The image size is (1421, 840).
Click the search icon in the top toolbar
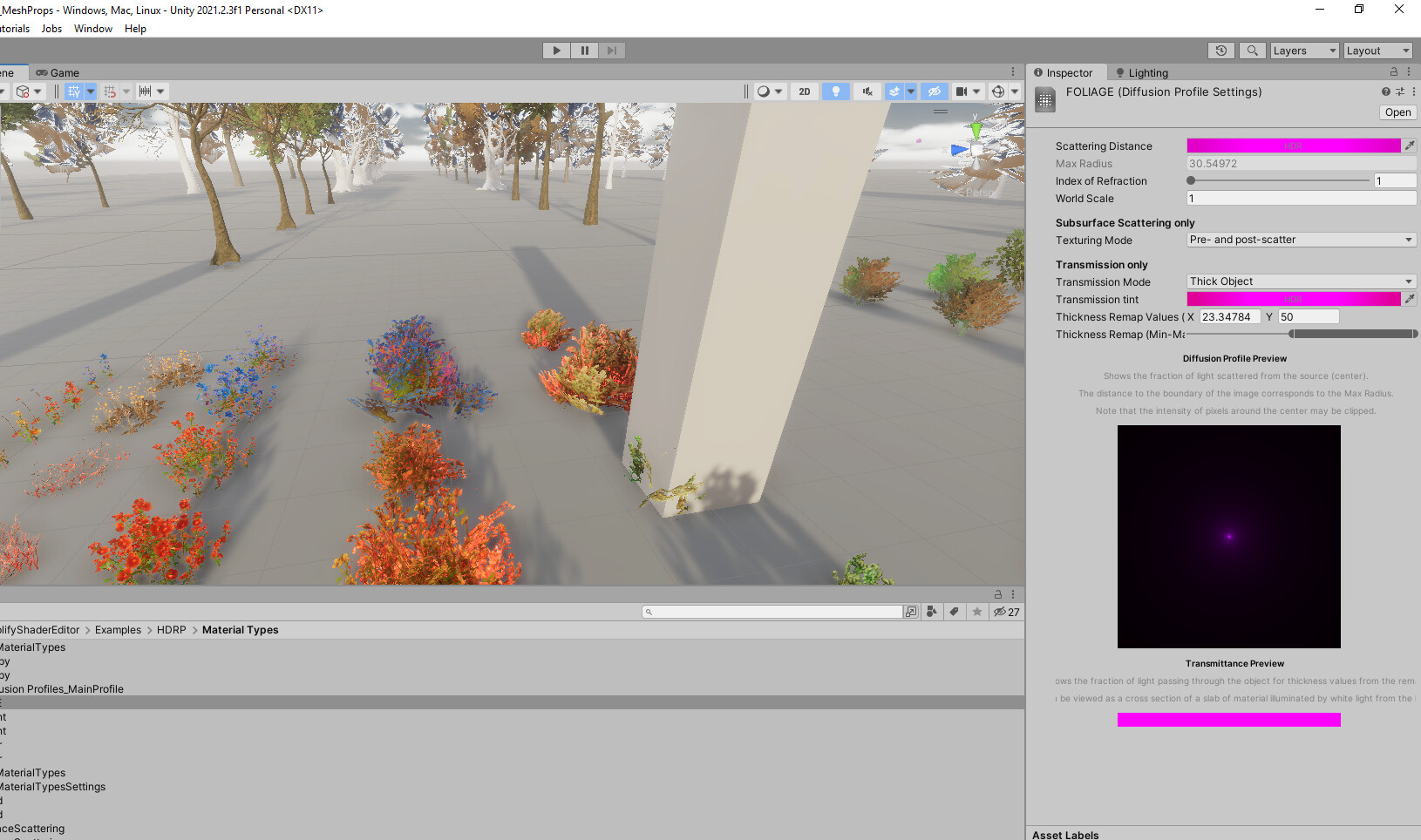[x=1252, y=50]
